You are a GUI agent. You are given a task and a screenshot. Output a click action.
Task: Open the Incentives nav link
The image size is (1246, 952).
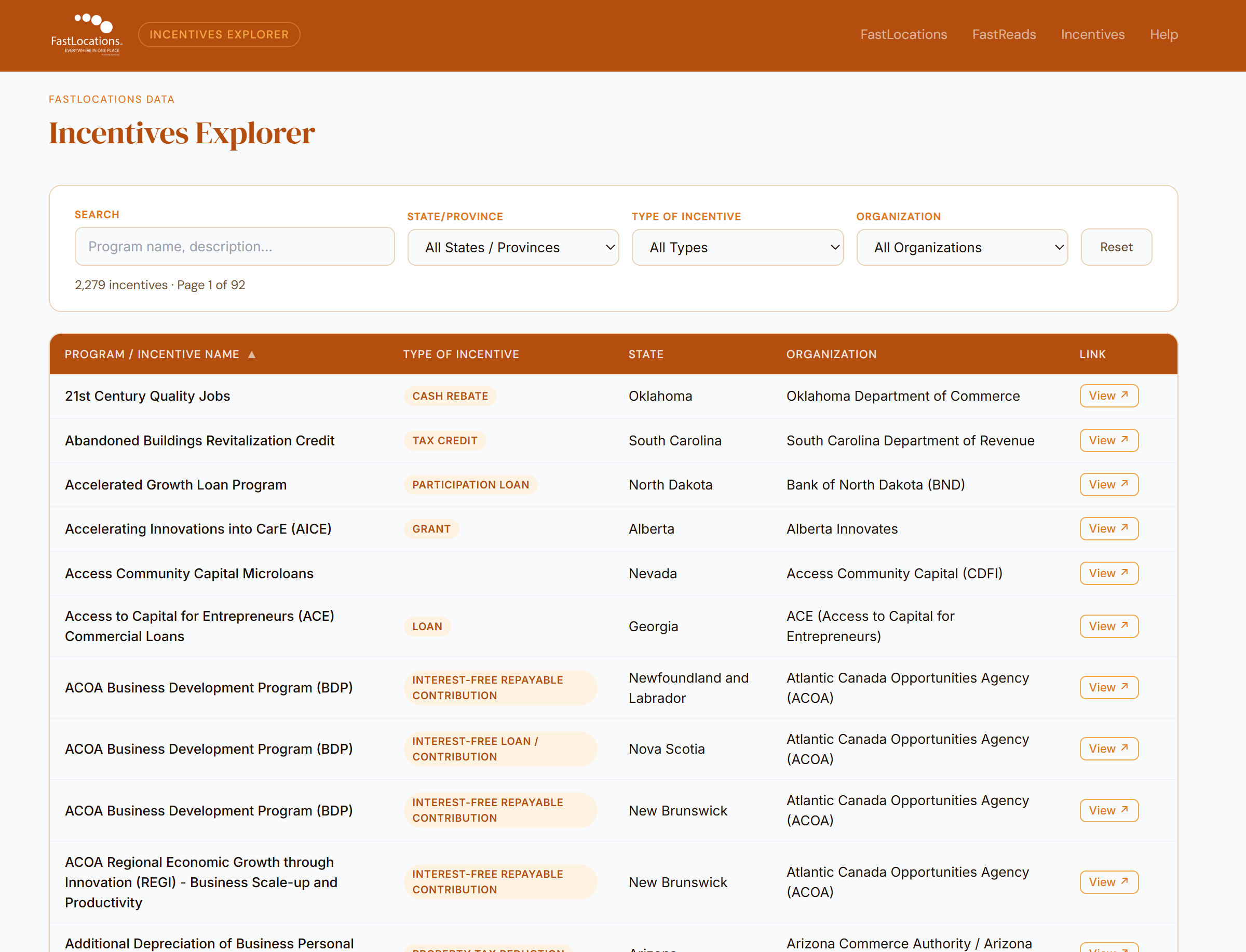coord(1092,35)
